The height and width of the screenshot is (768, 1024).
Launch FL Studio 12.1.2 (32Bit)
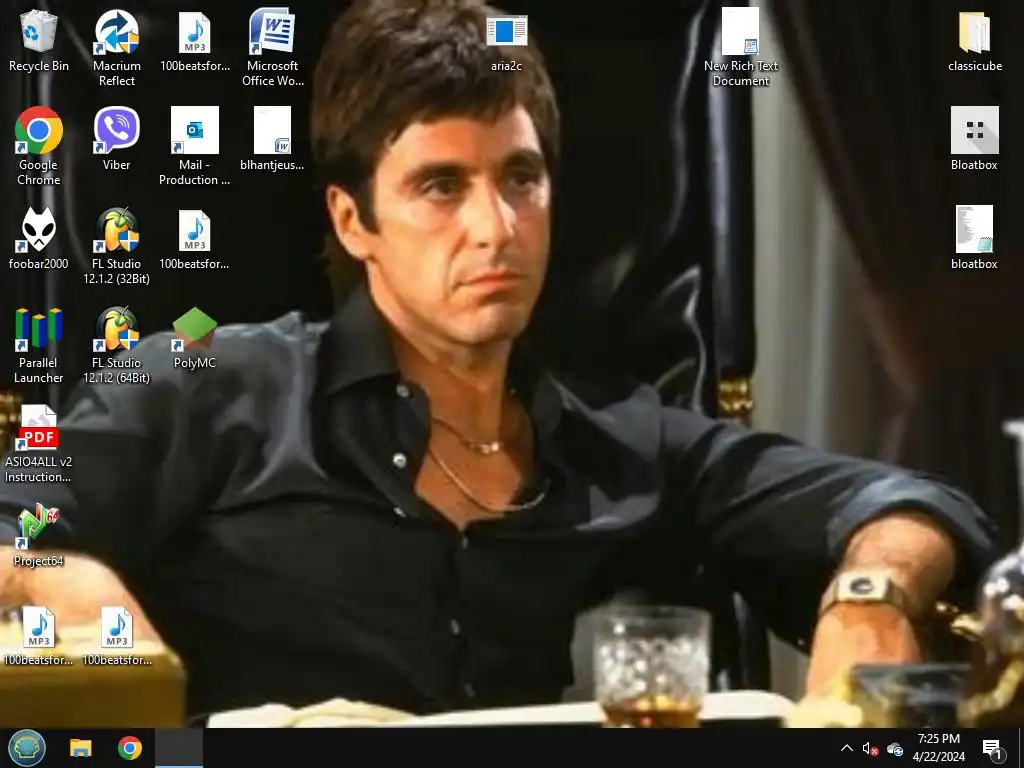point(116,245)
